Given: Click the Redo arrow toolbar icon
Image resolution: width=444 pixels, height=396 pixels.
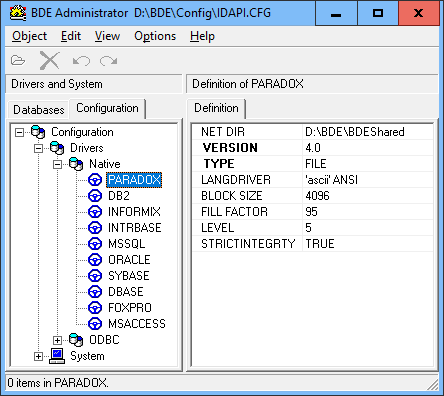Looking at the screenshot, I should click(108, 61).
